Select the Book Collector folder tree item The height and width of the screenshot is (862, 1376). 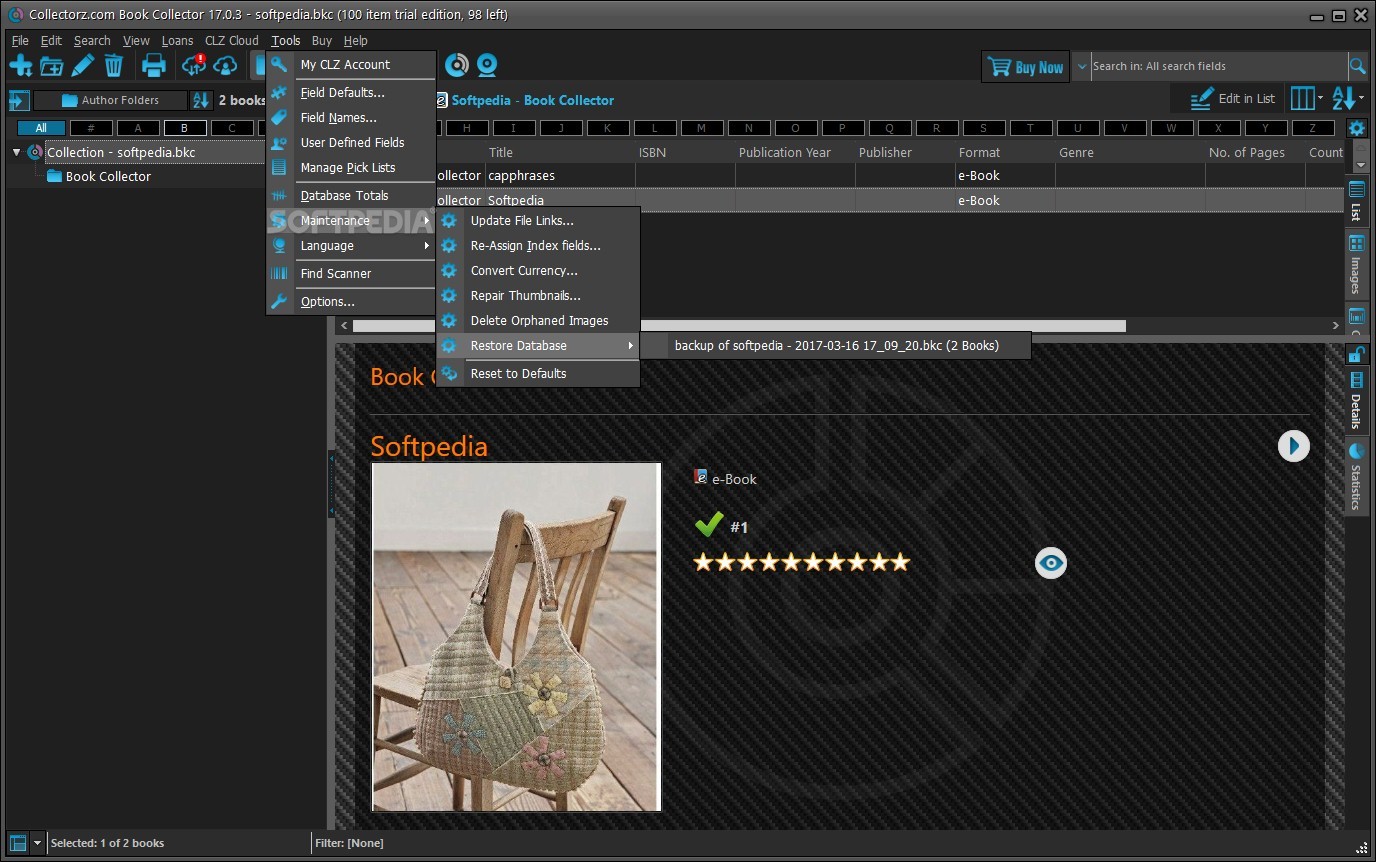[108, 177]
